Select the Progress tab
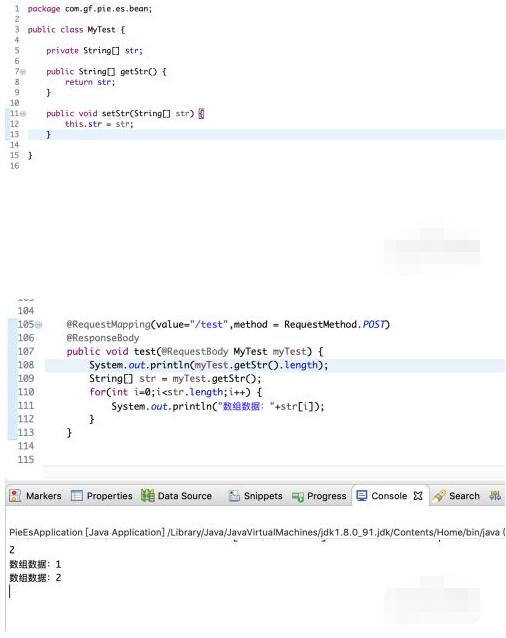The height and width of the screenshot is (638, 506). pyautogui.click(x=319, y=496)
